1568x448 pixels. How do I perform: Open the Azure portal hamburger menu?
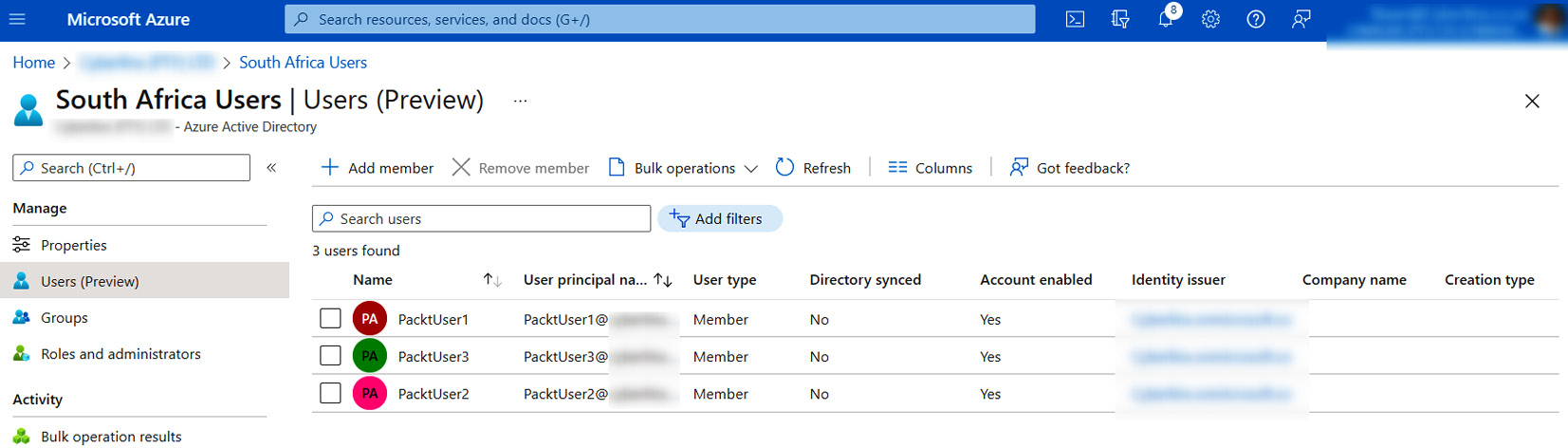(17, 19)
